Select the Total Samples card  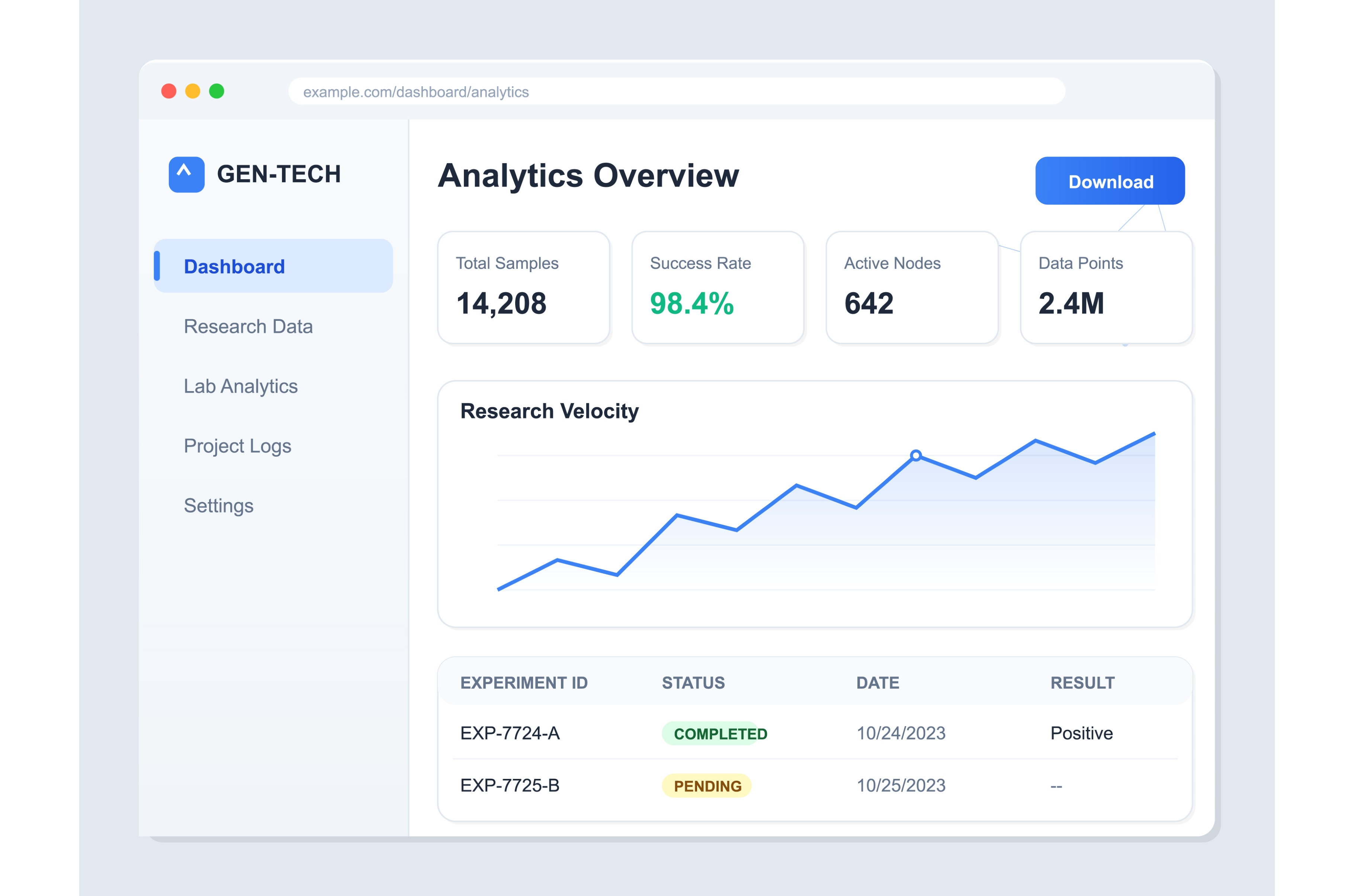pos(523,287)
